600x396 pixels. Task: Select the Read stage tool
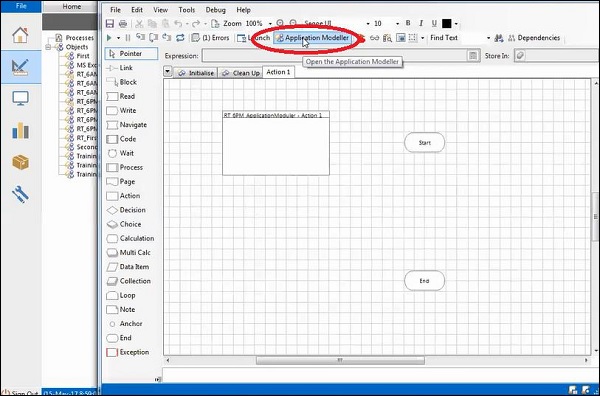(x=121, y=96)
